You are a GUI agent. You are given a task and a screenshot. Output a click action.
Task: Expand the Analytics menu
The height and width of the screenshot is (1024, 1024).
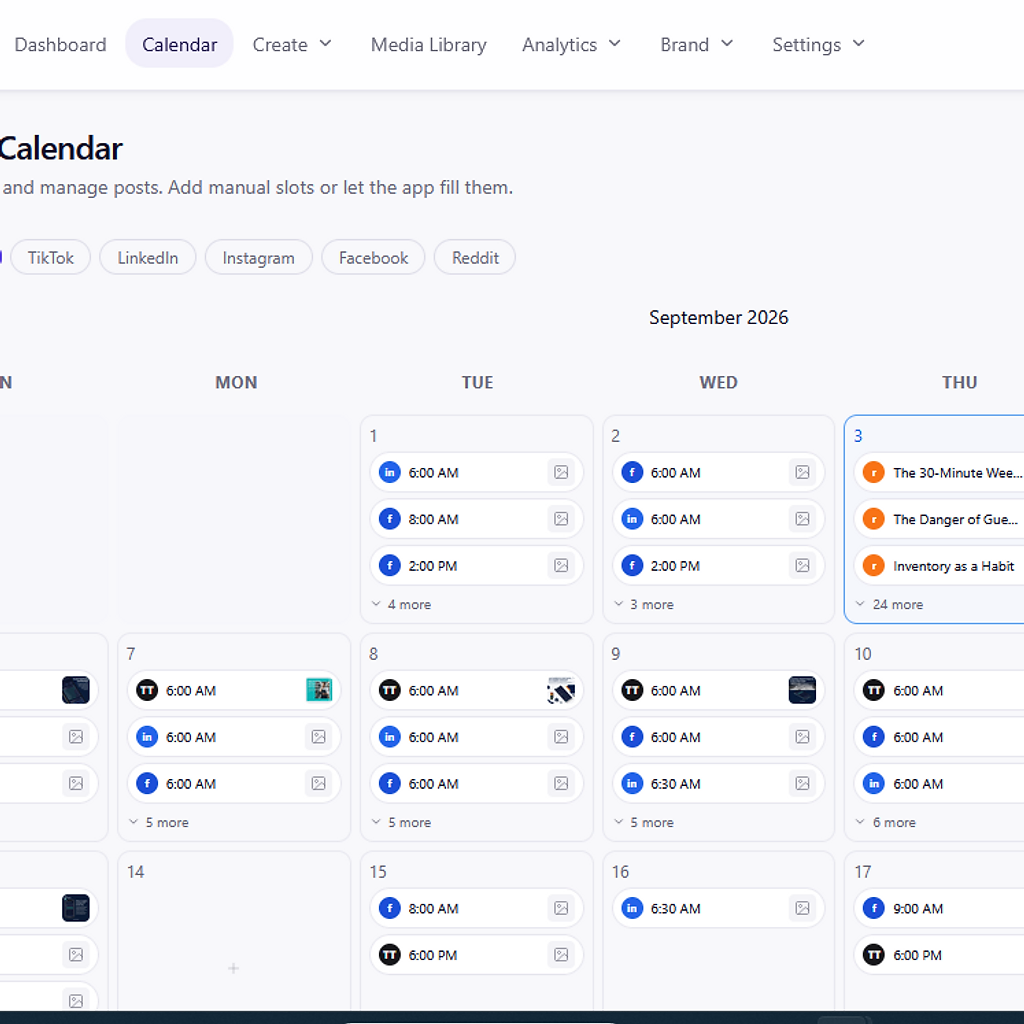pos(571,44)
